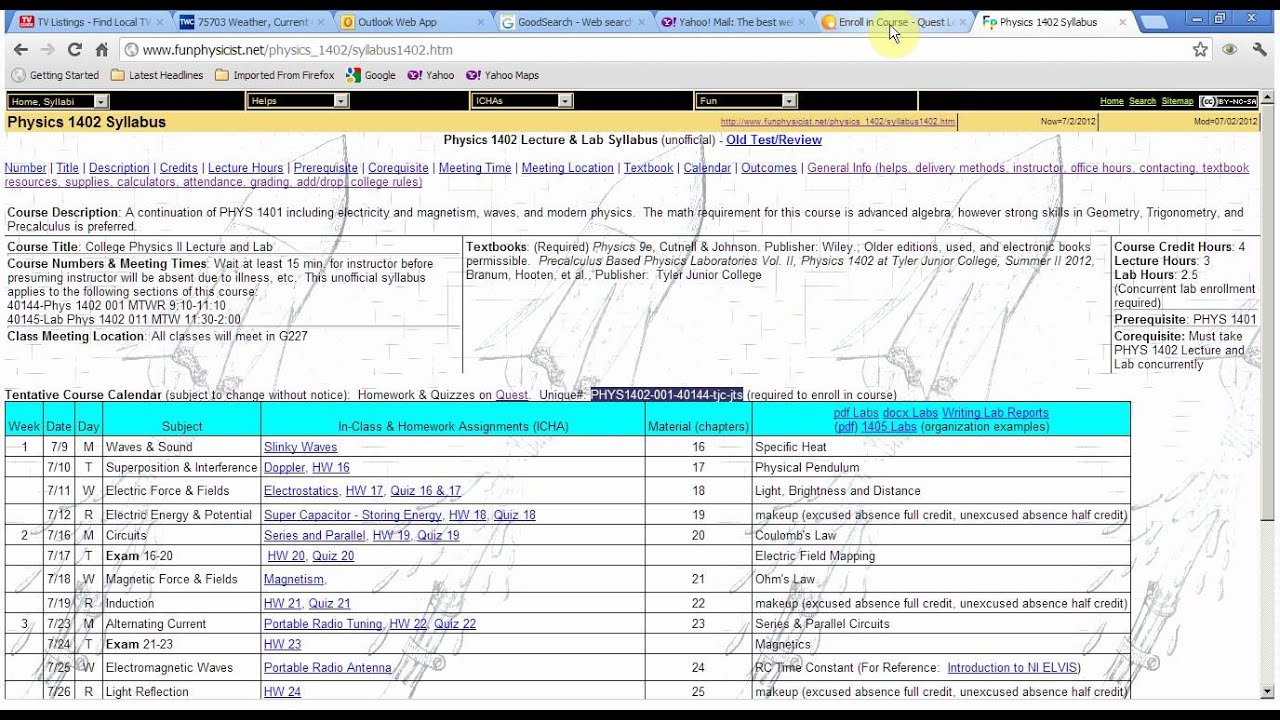The width and height of the screenshot is (1280, 720).
Task: Open the Magnetism assignment link
Action: pos(294,579)
